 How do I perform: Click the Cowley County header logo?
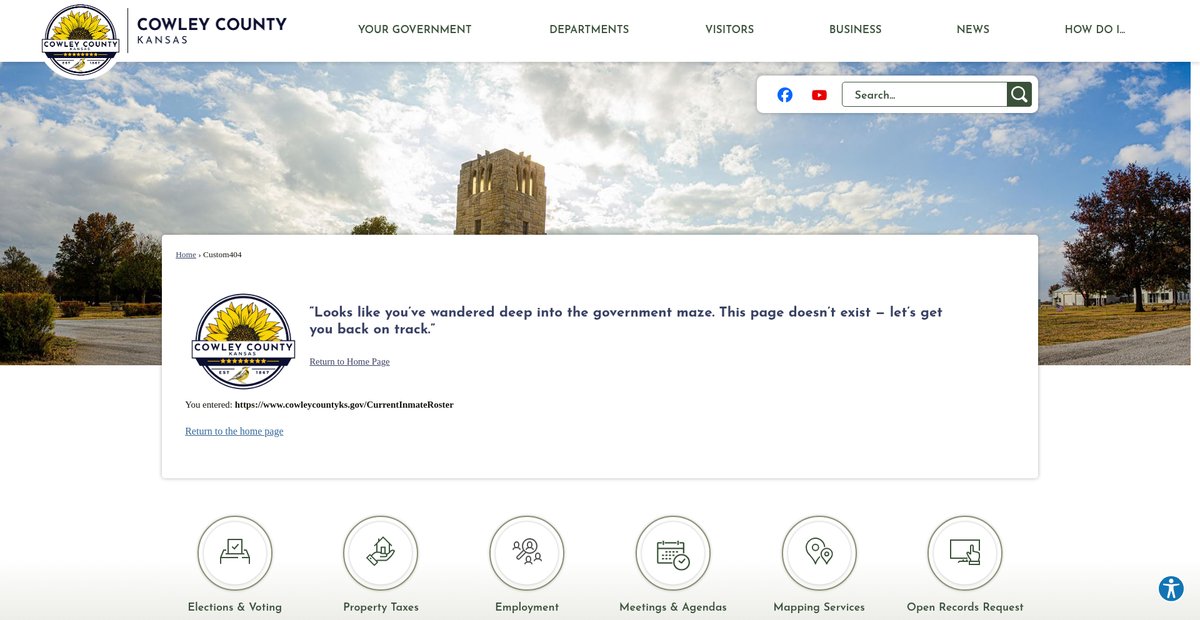coord(82,39)
